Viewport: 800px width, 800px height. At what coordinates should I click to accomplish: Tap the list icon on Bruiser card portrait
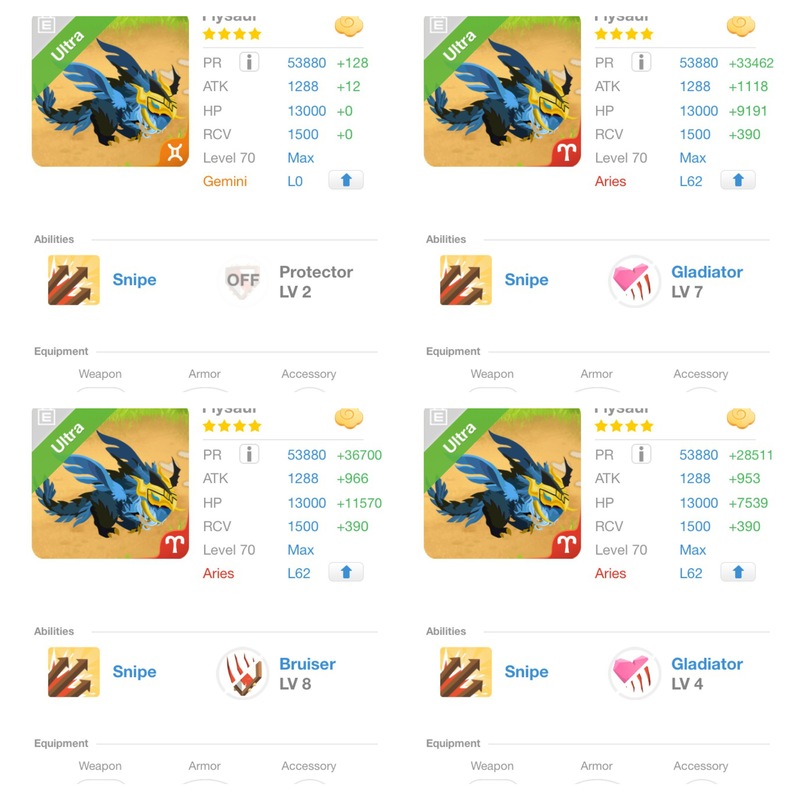[x=46, y=417]
